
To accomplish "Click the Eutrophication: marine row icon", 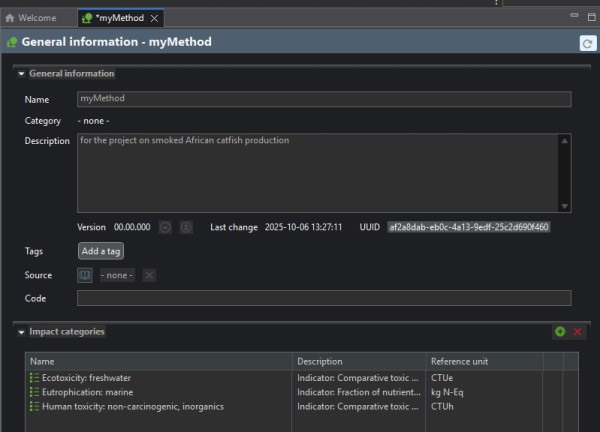I will click(x=35, y=392).
